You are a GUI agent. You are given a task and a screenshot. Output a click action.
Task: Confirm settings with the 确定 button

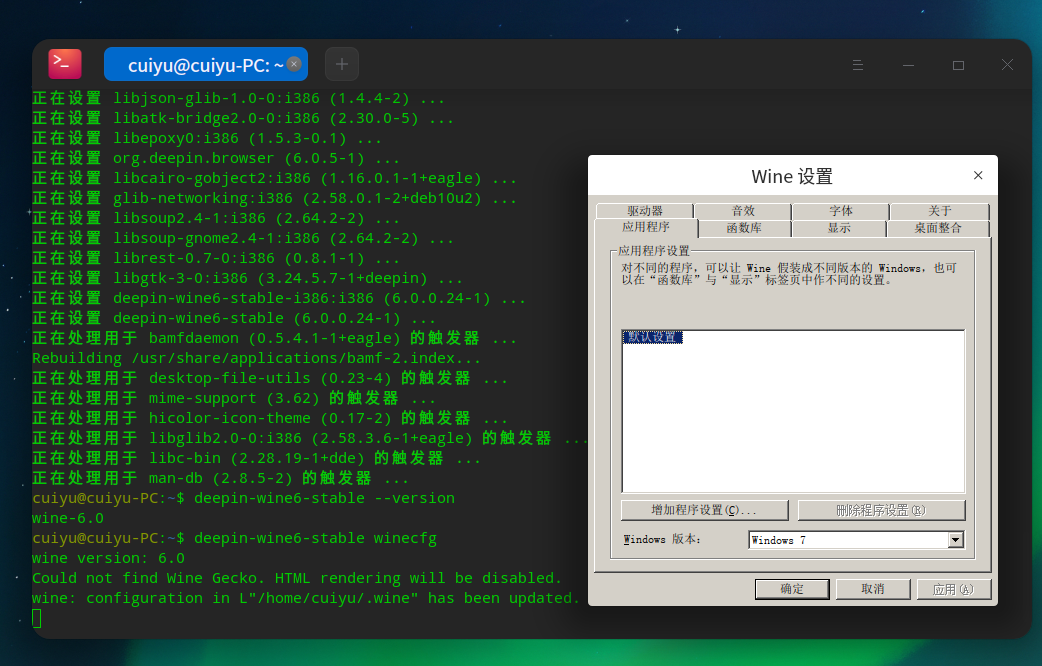[792, 589]
